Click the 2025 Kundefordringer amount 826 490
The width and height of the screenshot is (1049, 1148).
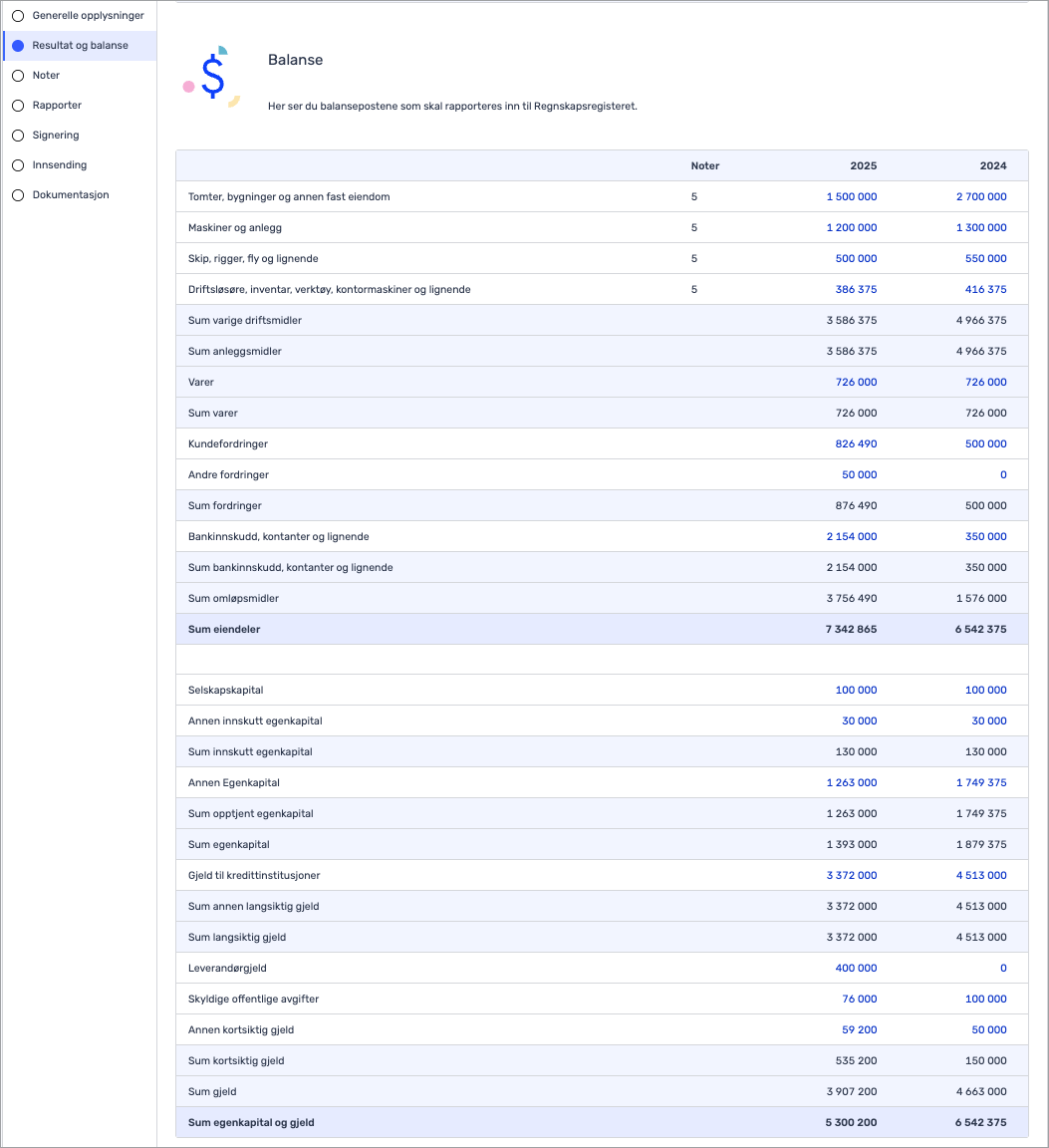[855, 444]
